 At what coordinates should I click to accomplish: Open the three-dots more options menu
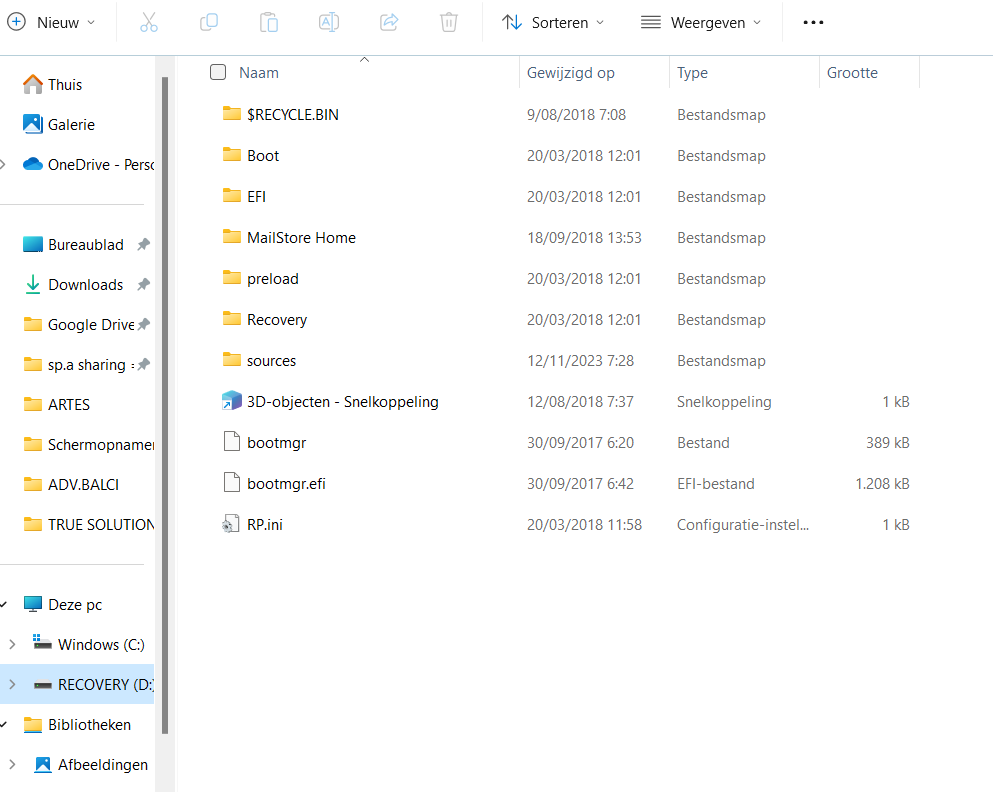pyautogui.click(x=813, y=22)
